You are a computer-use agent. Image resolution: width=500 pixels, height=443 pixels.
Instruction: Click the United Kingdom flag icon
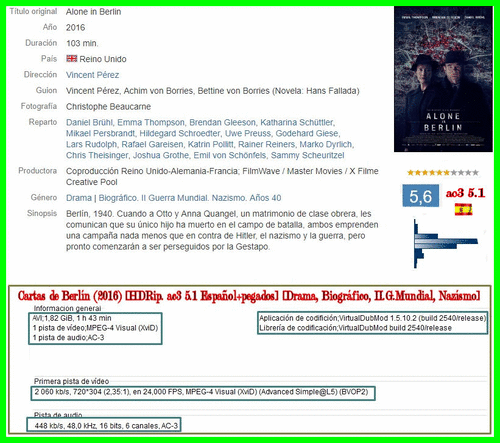pos(72,59)
